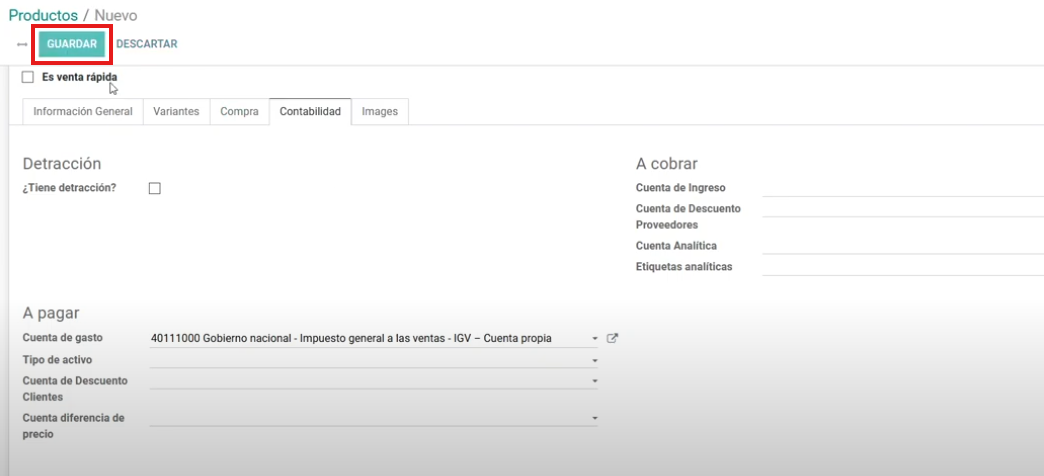Switch to the Información General tab
1044x476 pixels.
click(83, 112)
